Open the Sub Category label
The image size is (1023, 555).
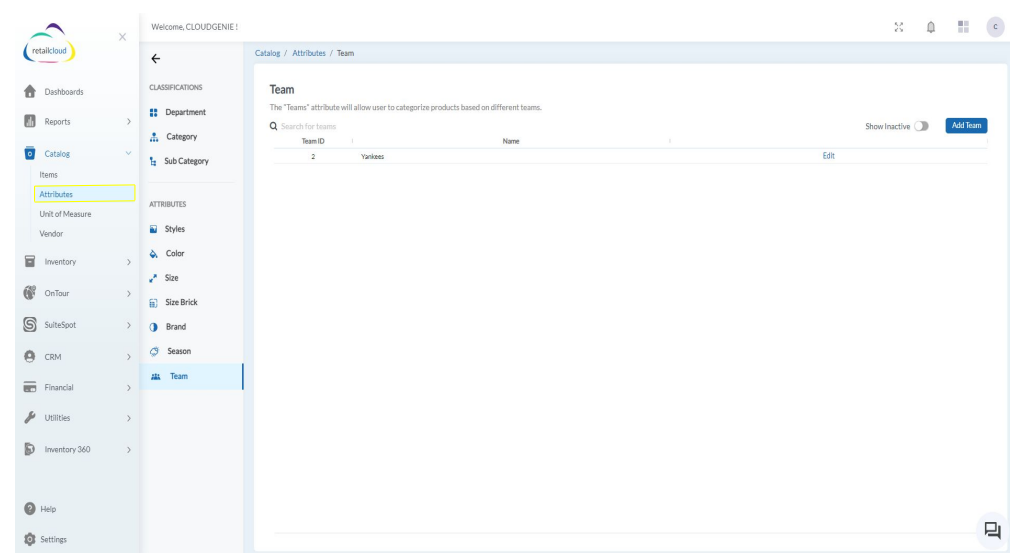coord(187,161)
